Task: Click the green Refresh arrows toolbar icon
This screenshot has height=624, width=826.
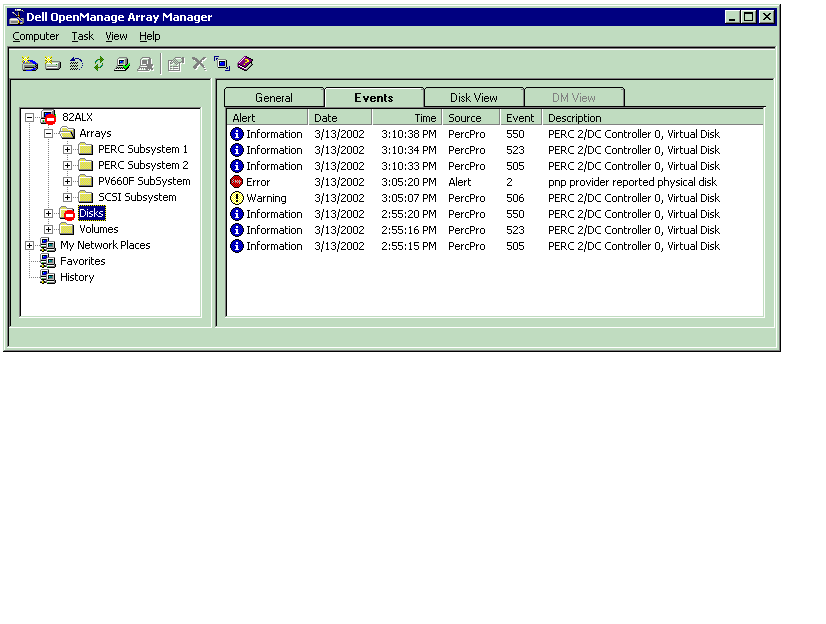Action: (99, 64)
